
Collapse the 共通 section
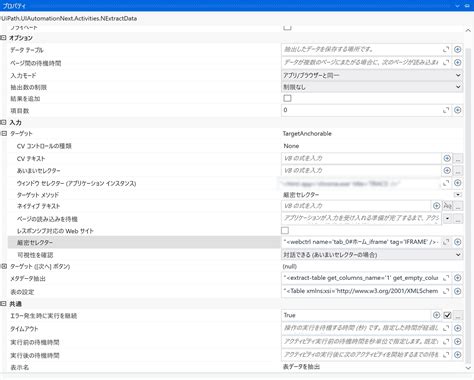pyautogui.click(x=3, y=304)
